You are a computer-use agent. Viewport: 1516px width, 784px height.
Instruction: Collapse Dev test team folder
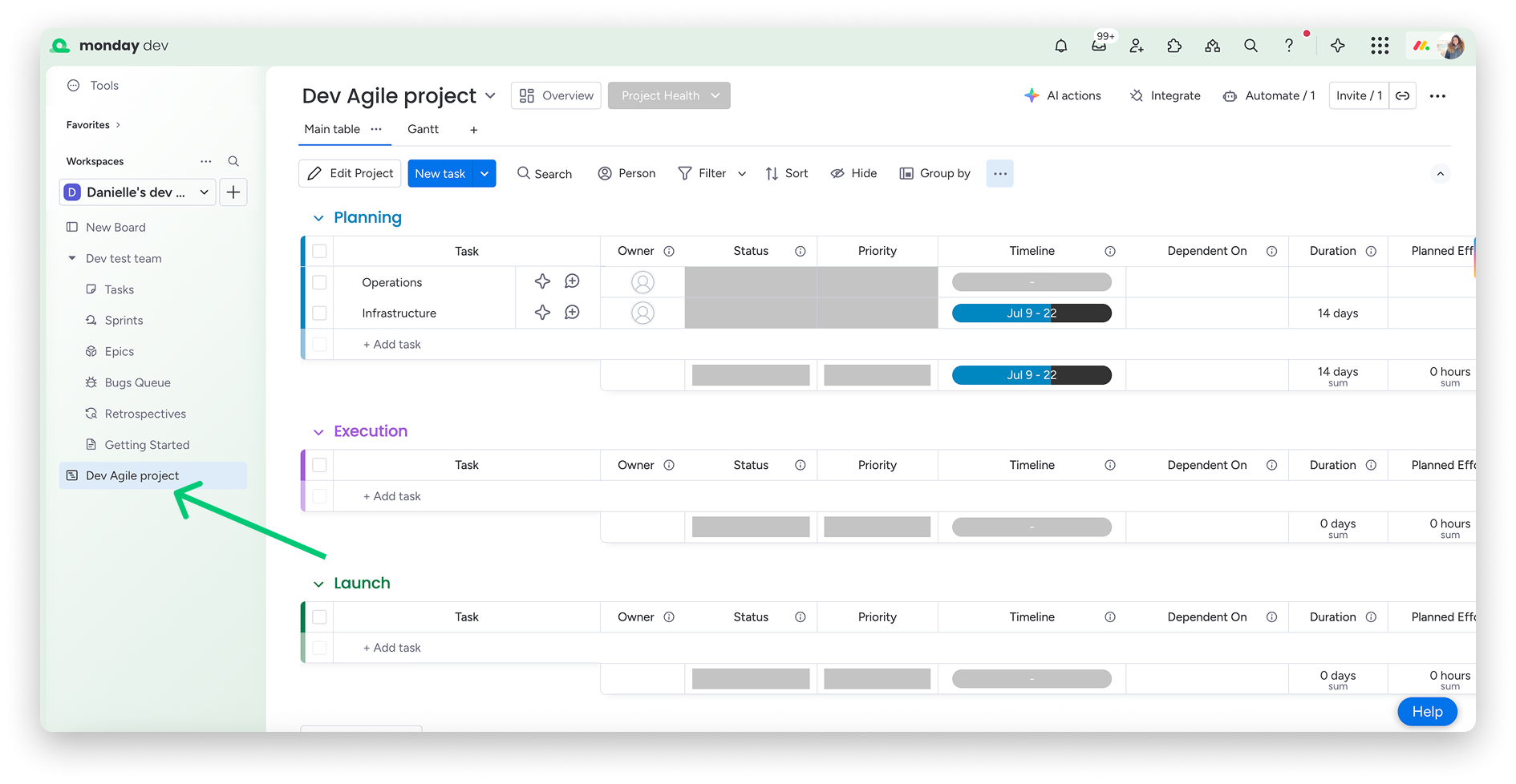tap(72, 258)
